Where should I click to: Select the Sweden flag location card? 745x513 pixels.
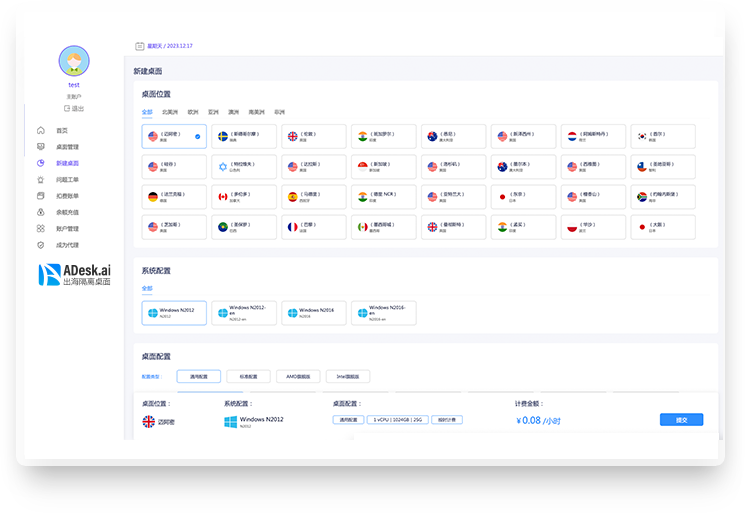(244, 136)
